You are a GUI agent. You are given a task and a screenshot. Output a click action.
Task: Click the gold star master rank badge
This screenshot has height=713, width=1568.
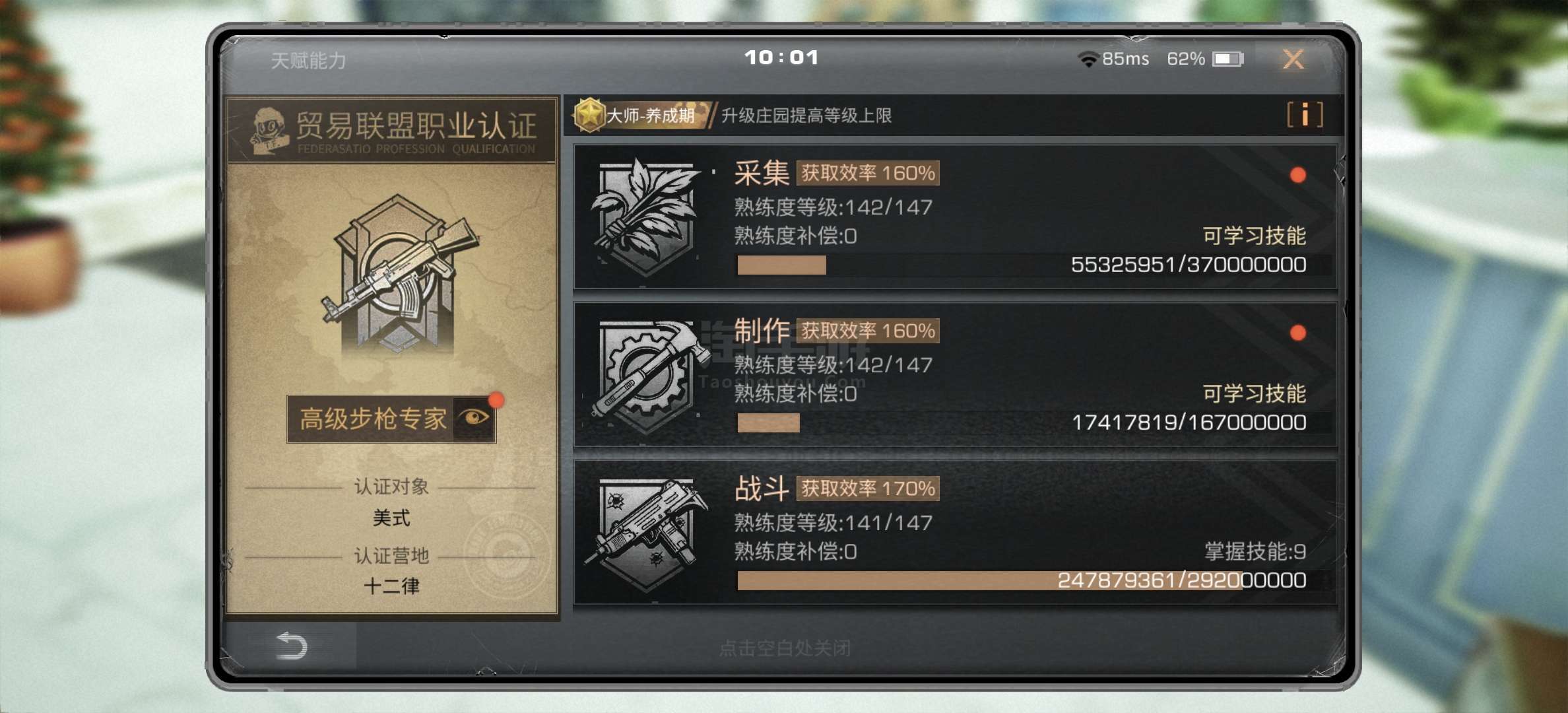[589, 115]
